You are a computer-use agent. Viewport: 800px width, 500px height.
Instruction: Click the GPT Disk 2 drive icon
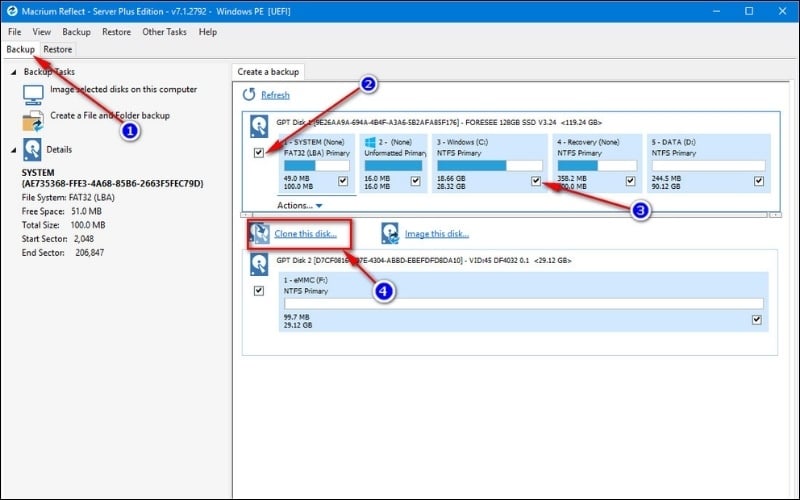[260, 264]
